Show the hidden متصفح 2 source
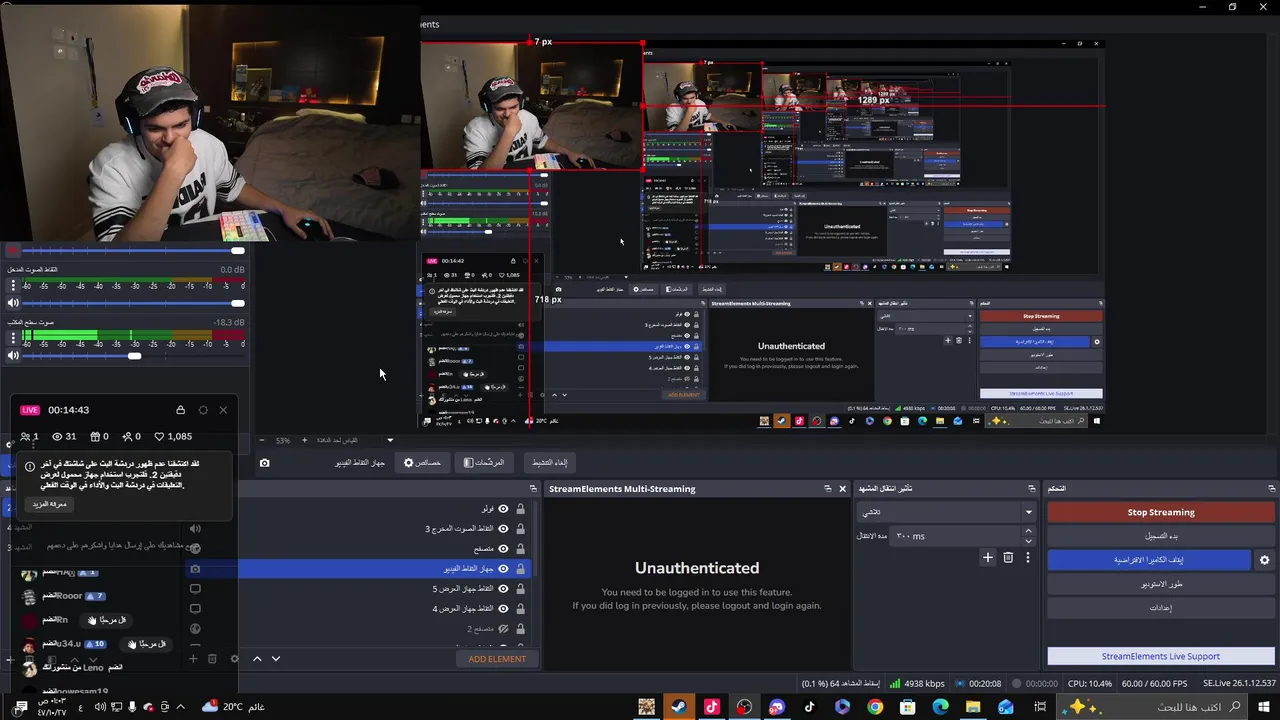Viewport: 1280px width, 720px height. point(503,629)
